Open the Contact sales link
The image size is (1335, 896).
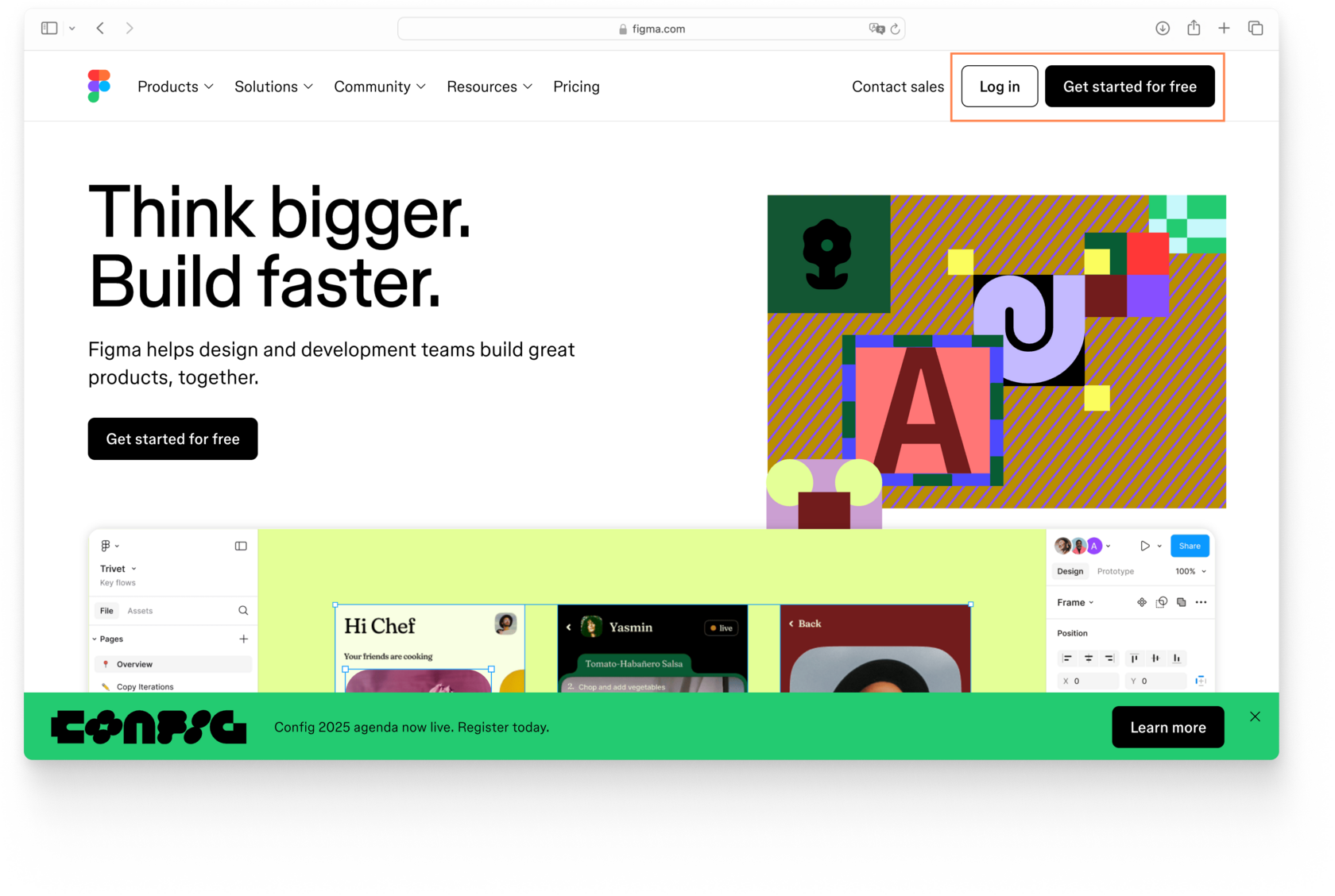point(898,87)
